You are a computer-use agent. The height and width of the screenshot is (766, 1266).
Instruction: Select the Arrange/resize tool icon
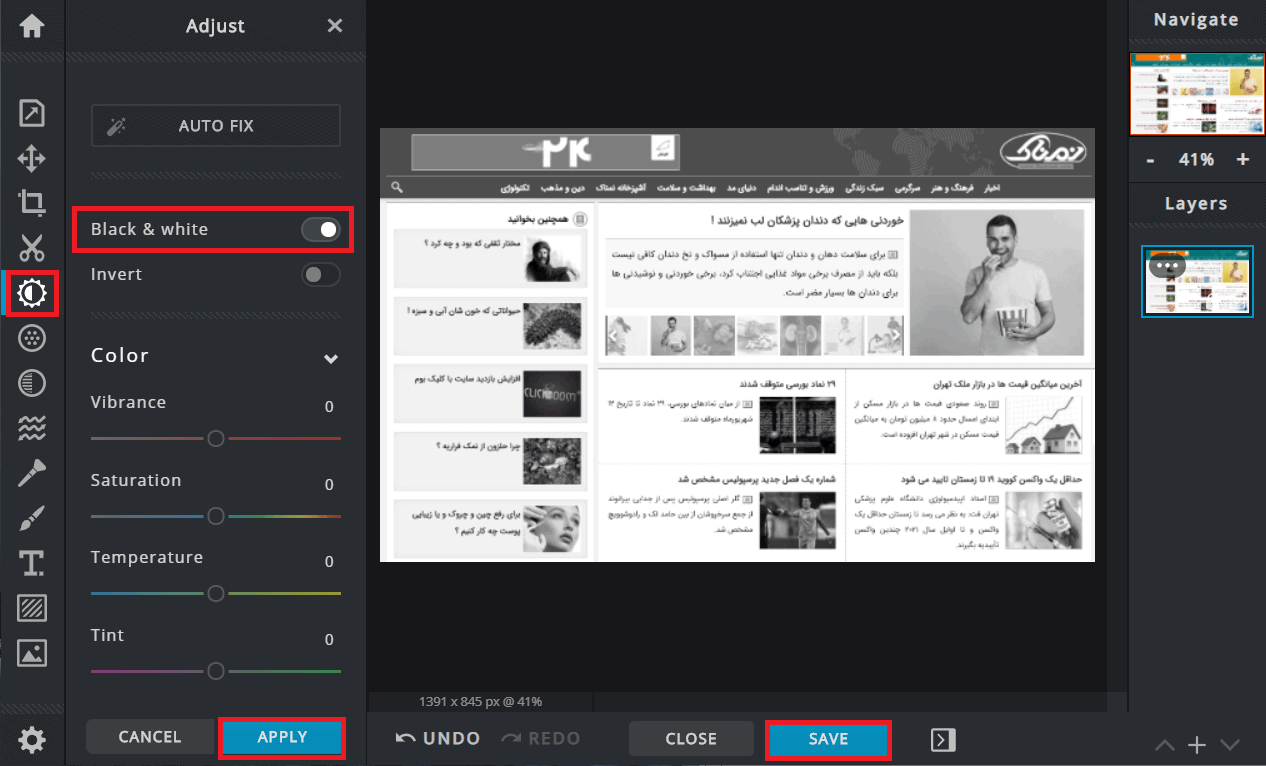pyautogui.click(x=32, y=113)
